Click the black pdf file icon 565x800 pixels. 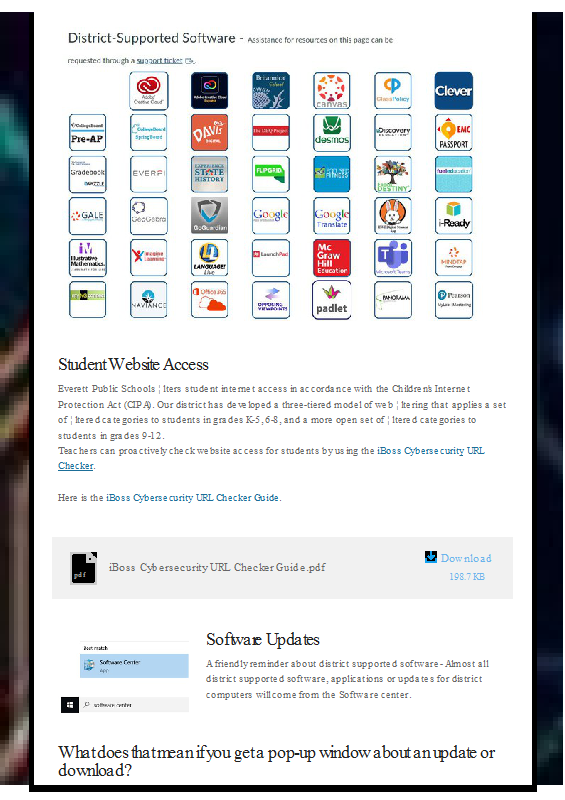coord(84,568)
